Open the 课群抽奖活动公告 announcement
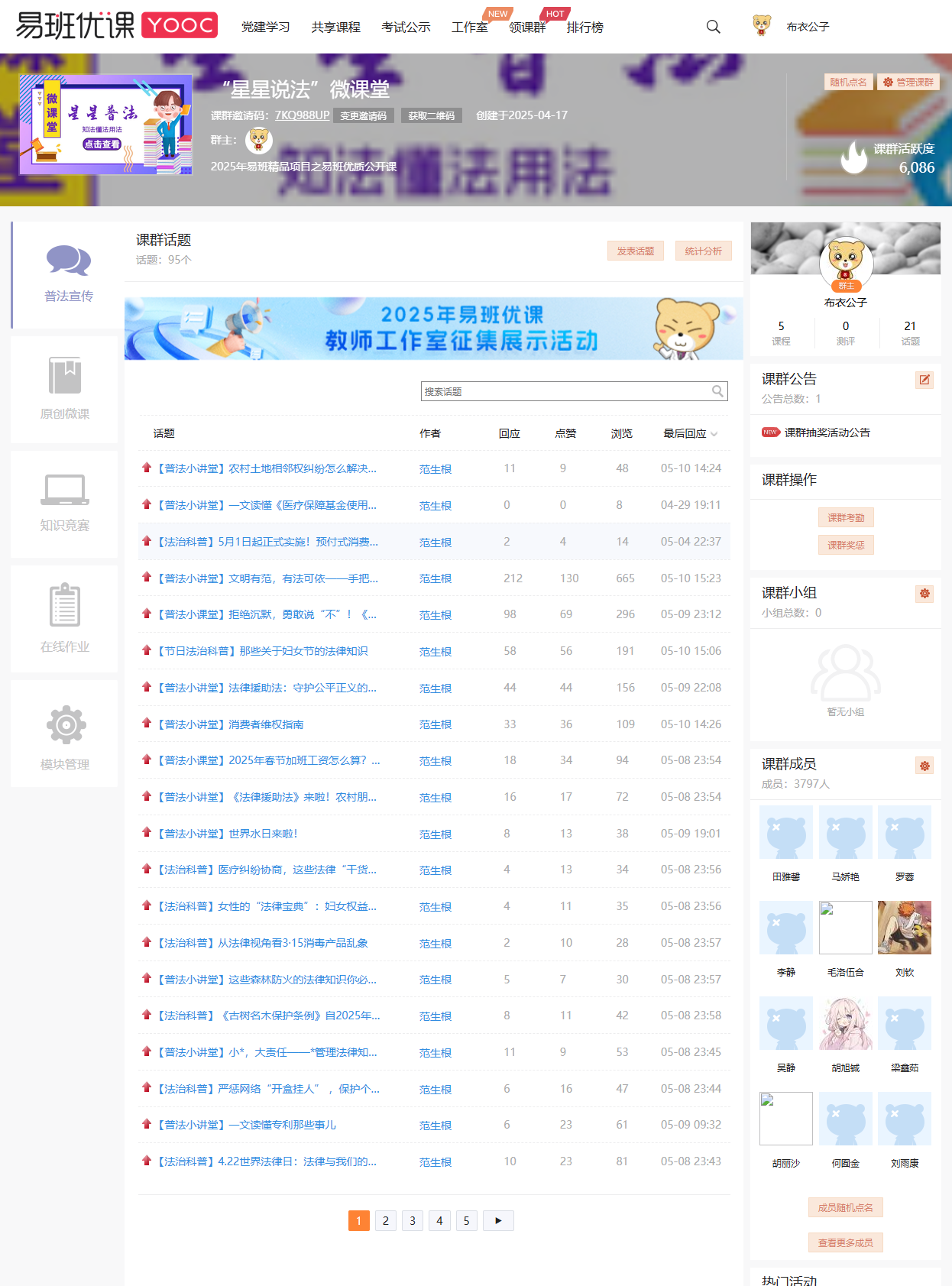952x1286 pixels. click(x=827, y=432)
